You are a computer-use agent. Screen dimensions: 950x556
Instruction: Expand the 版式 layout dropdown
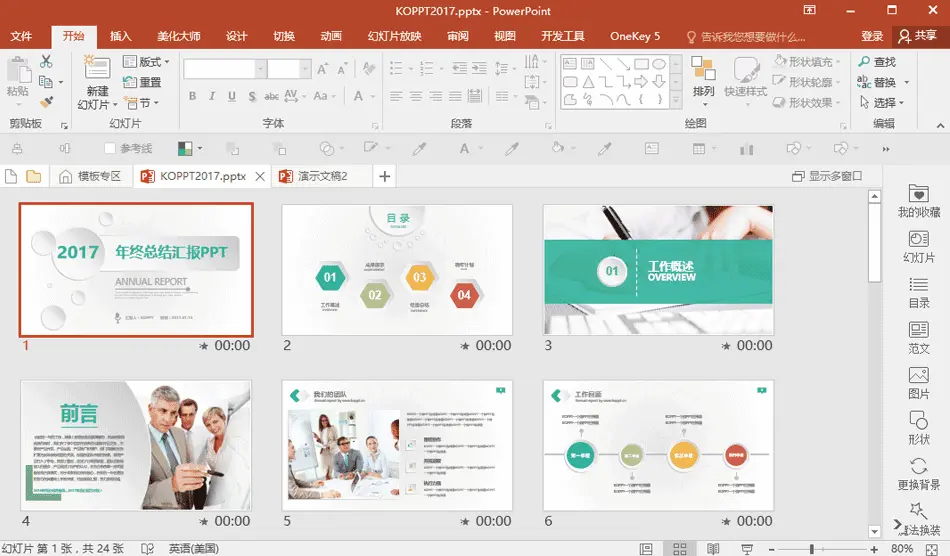167,62
